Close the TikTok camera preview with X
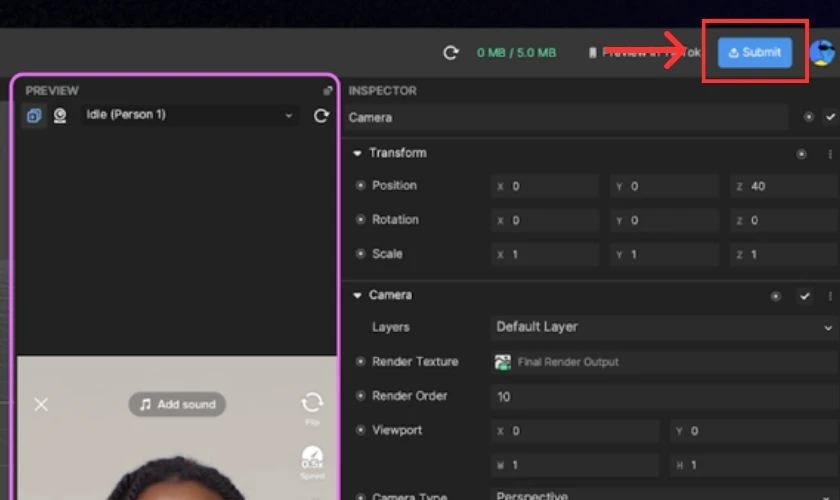Screen dimensions: 840x500 pyautogui.click(x=41, y=404)
